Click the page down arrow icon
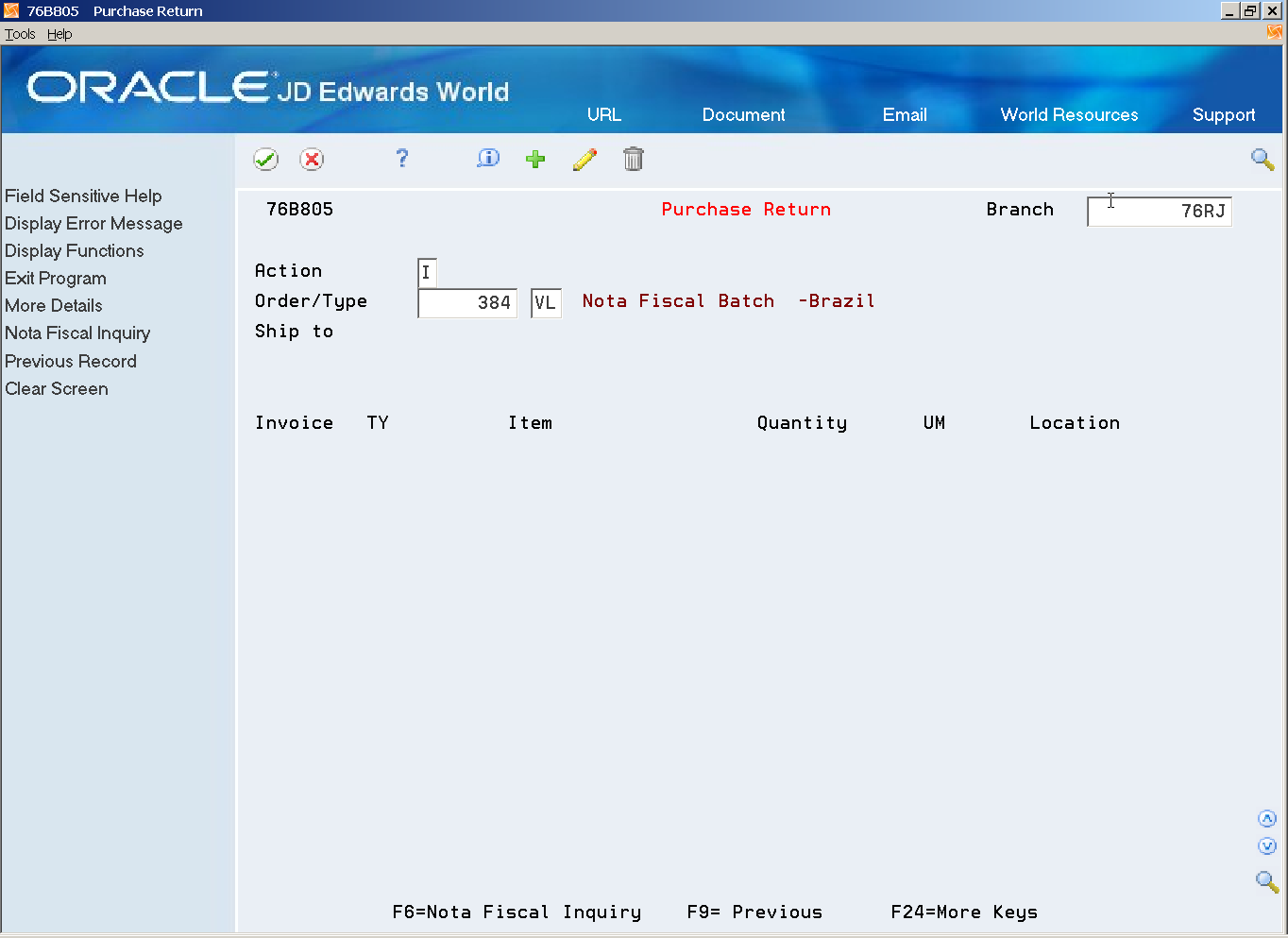 [1267, 846]
